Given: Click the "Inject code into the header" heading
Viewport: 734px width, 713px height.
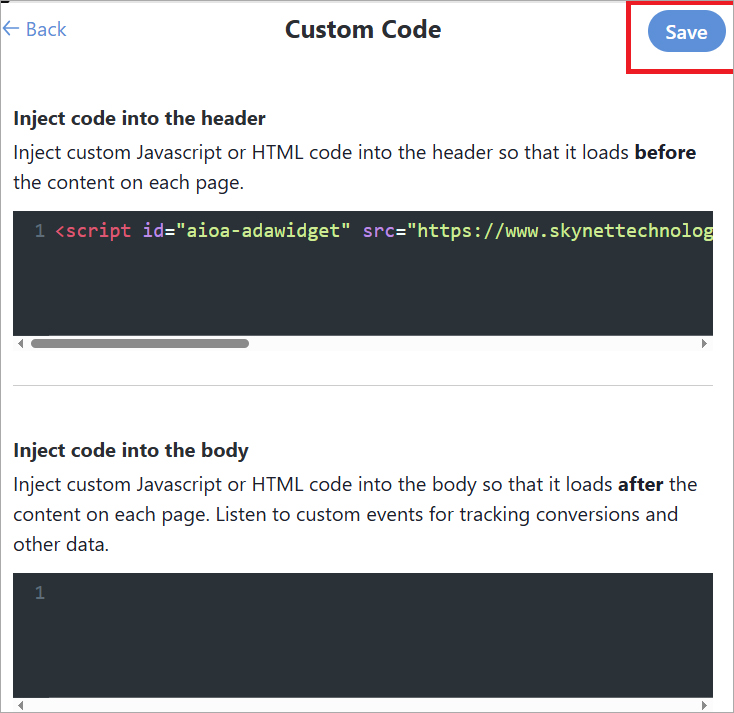Looking at the screenshot, I should (x=139, y=118).
